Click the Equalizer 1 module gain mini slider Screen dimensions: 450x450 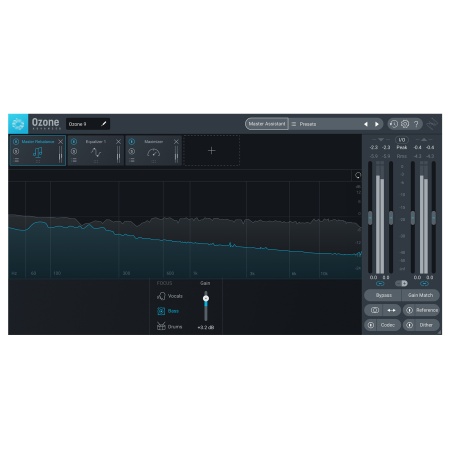pos(118,154)
